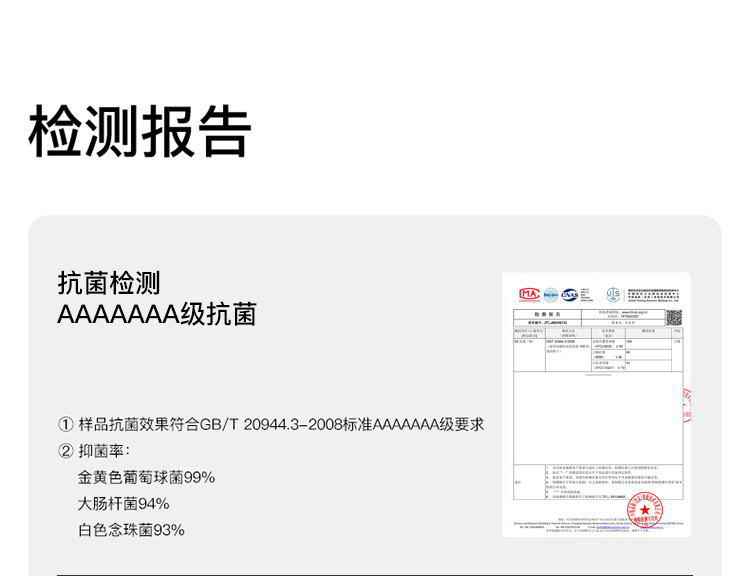
Task: Click the circled number ② marker
Action: point(66,451)
